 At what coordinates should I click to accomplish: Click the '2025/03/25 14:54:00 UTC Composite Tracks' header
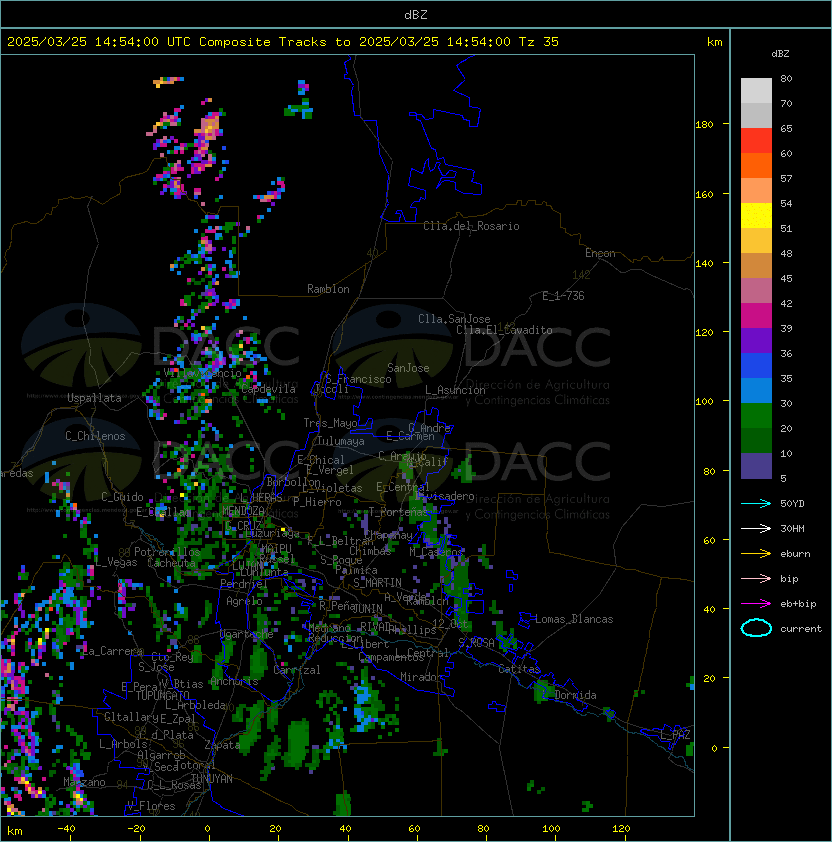(167, 42)
